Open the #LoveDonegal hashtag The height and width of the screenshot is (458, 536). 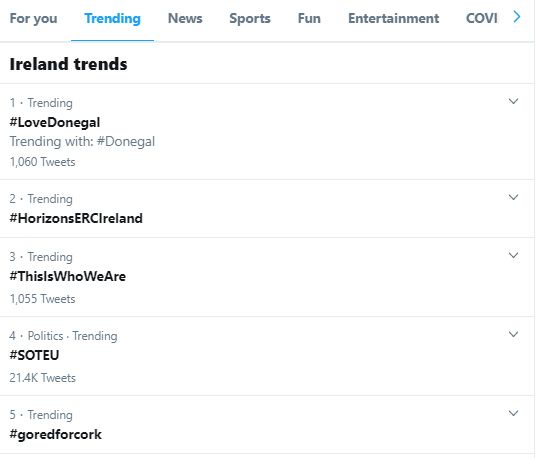pyautogui.click(x=55, y=122)
